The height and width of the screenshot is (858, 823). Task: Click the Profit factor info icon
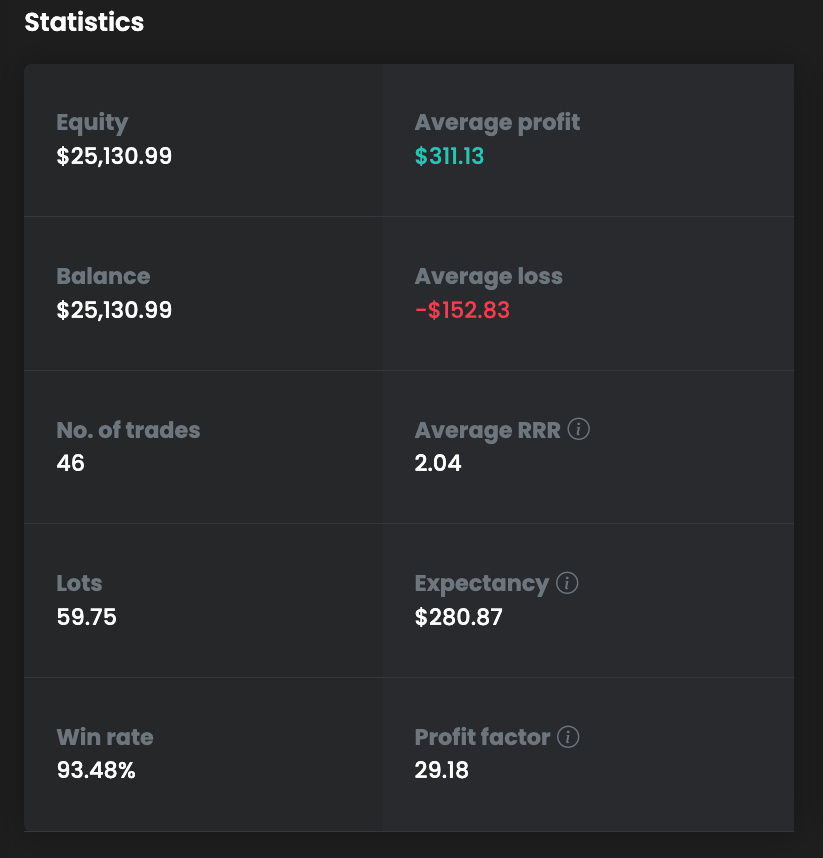pyautogui.click(x=568, y=737)
